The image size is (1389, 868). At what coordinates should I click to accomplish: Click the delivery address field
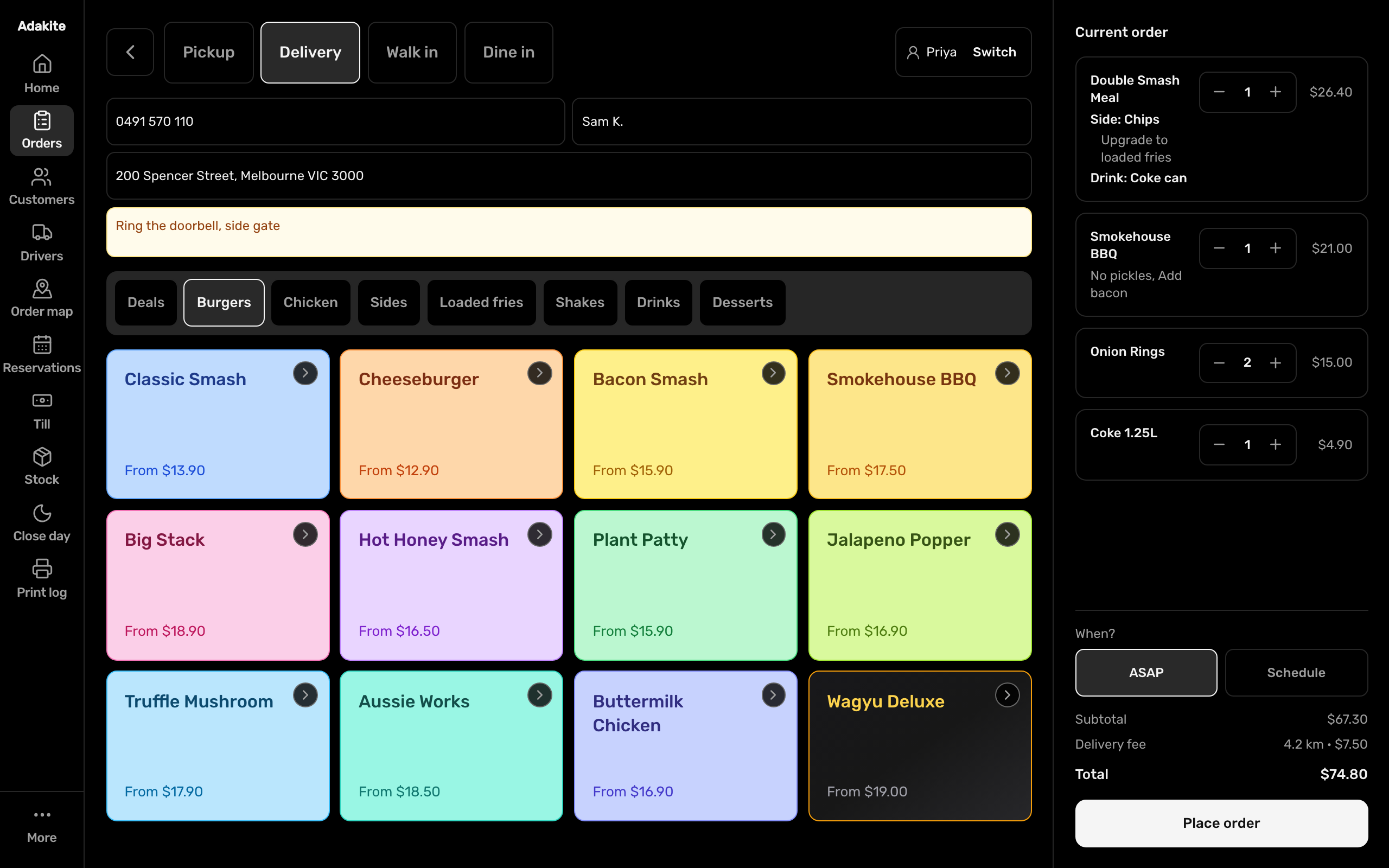569,176
